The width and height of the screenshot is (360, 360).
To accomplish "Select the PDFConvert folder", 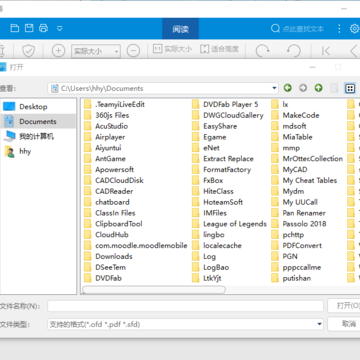I will 297,245.
